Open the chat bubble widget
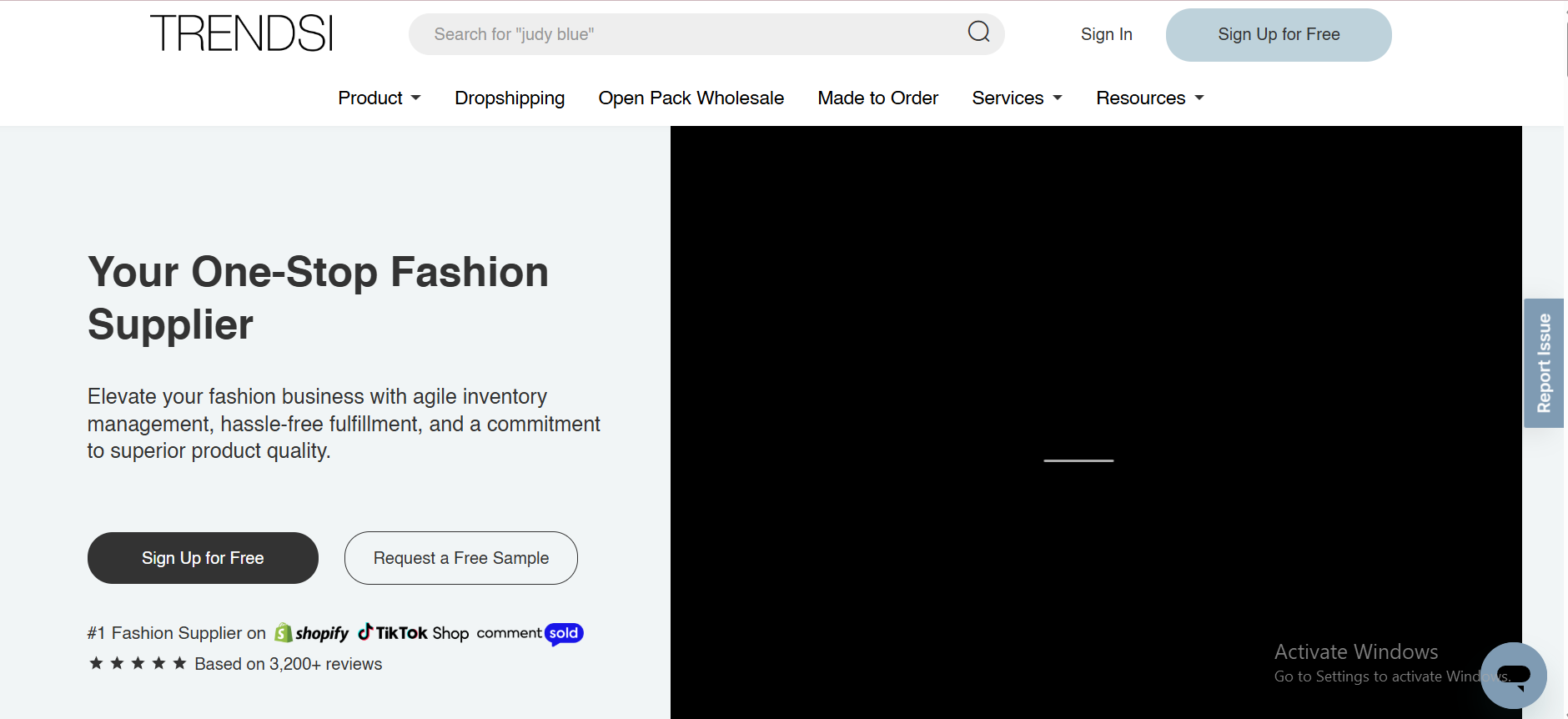Viewport: 1568px width, 719px height. (1513, 675)
